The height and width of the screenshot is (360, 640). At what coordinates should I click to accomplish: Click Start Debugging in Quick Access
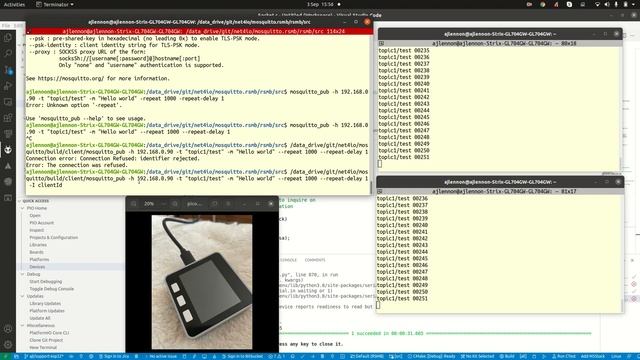[46, 282]
